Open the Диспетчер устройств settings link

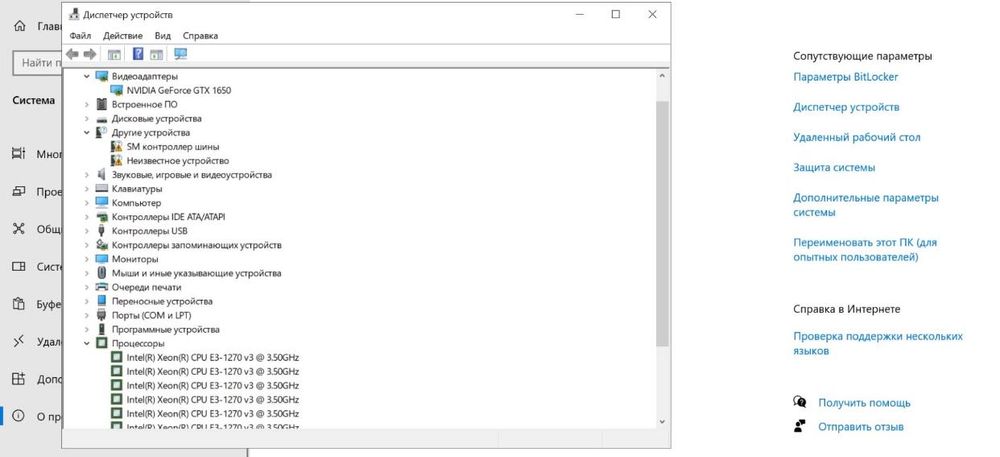846,107
